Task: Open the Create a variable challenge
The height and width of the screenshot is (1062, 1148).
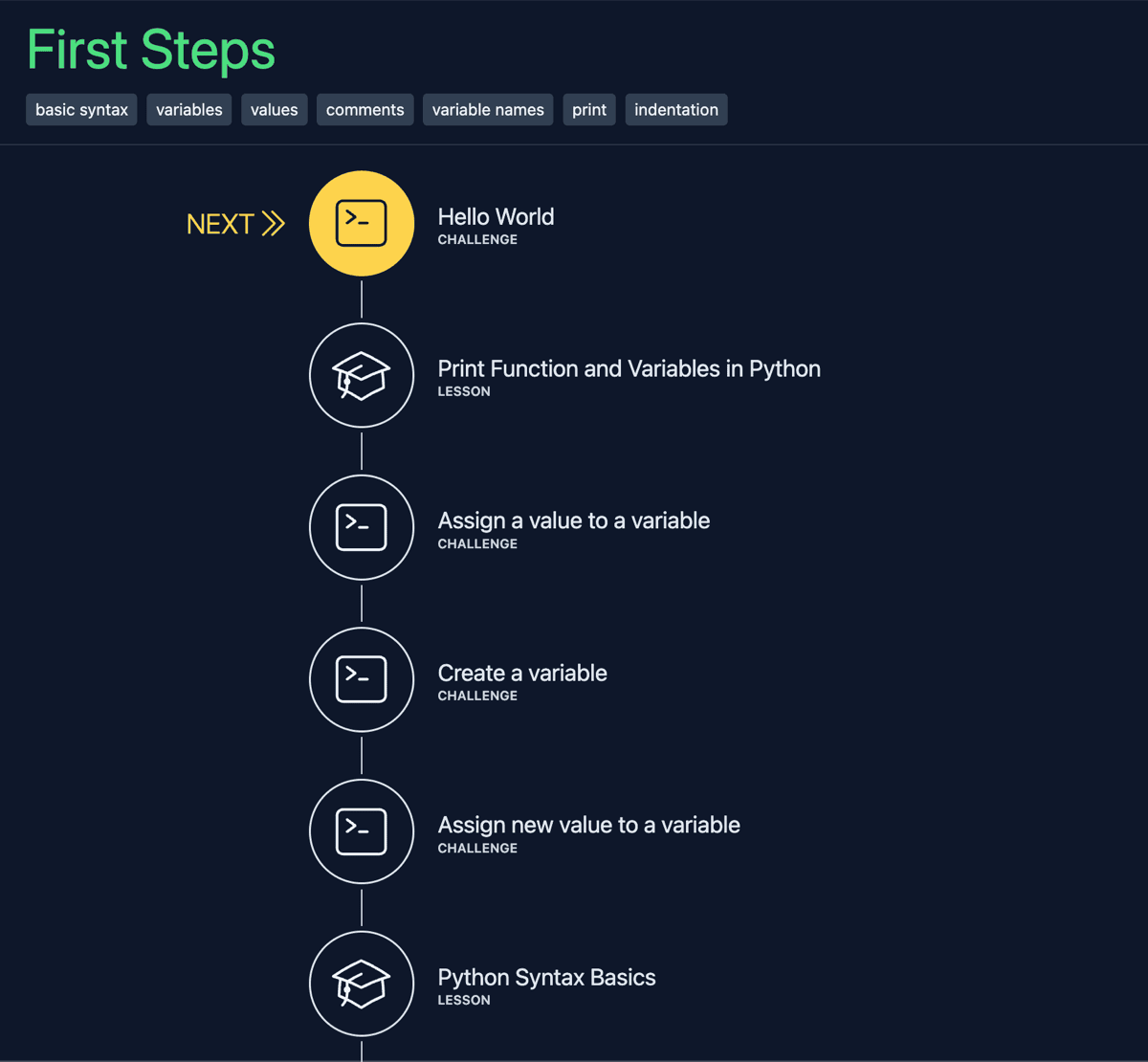Action: click(x=522, y=673)
